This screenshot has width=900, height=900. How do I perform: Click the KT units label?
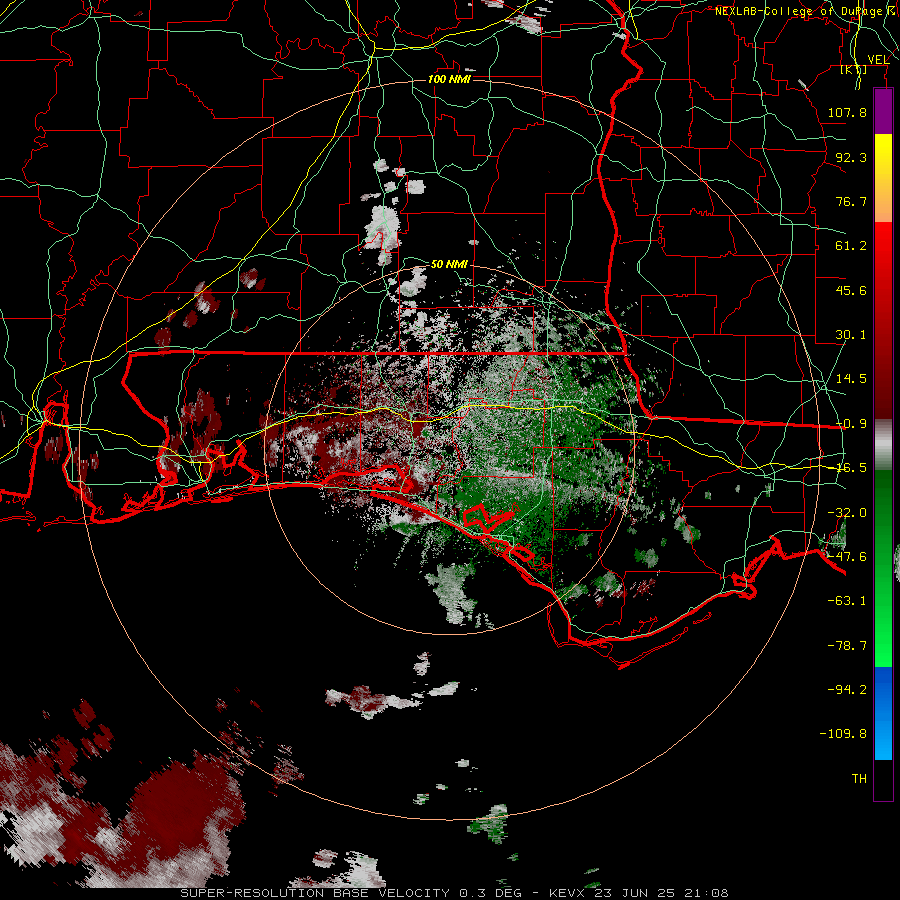pos(854,69)
